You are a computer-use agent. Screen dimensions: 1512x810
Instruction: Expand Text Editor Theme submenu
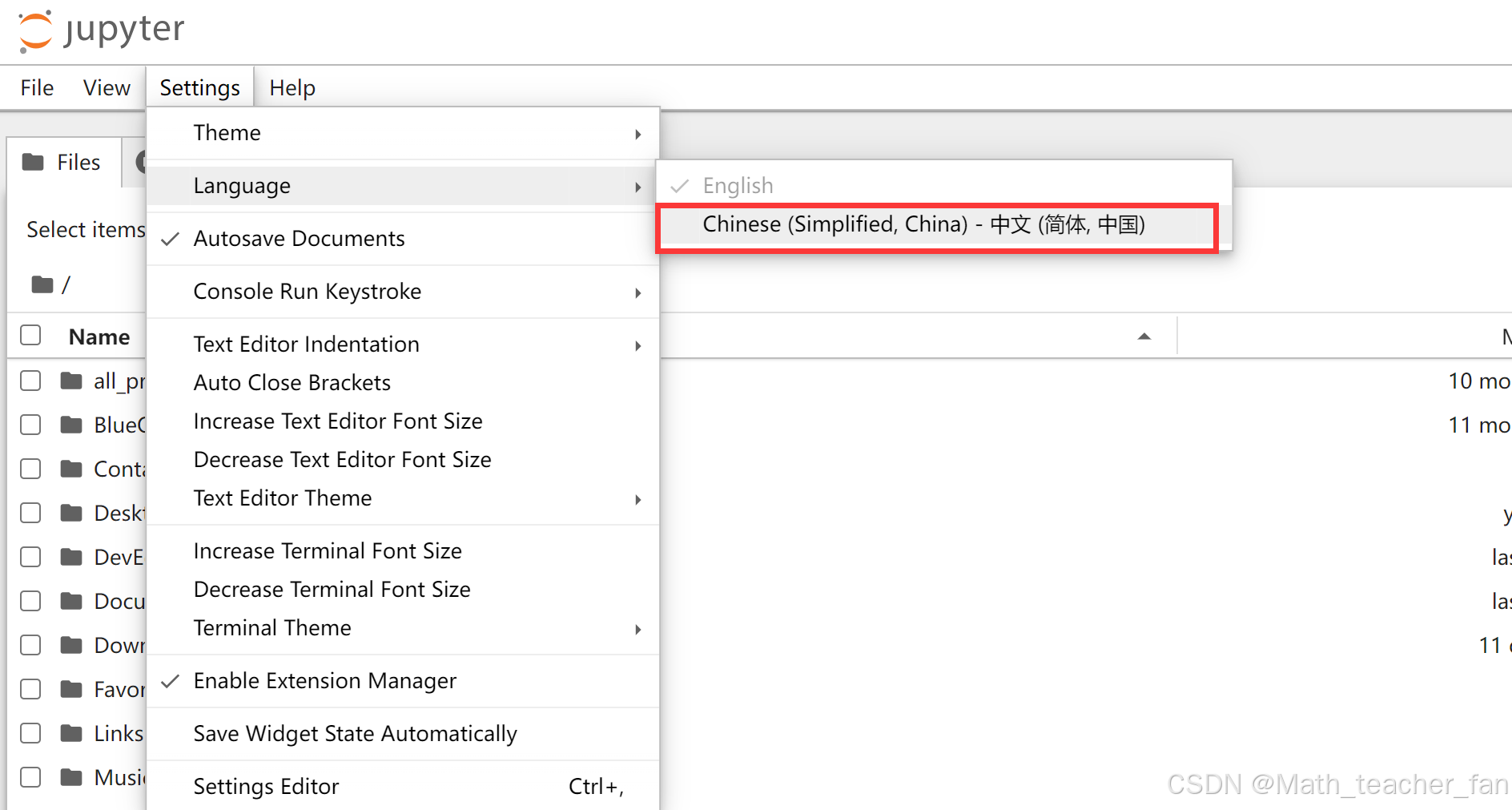tap(403, 498)
